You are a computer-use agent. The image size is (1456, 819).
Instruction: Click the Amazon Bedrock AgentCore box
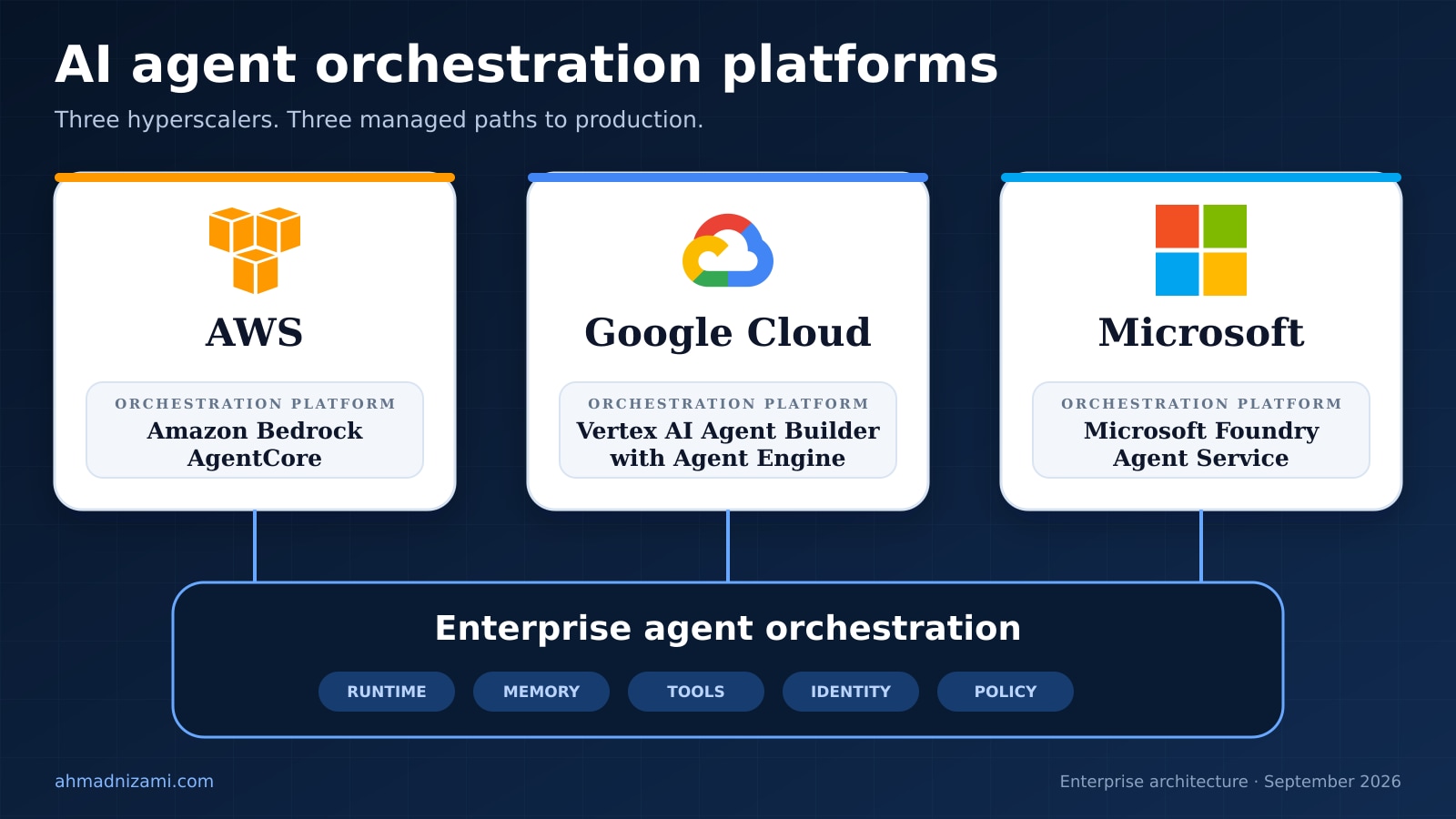click(255, 430)
